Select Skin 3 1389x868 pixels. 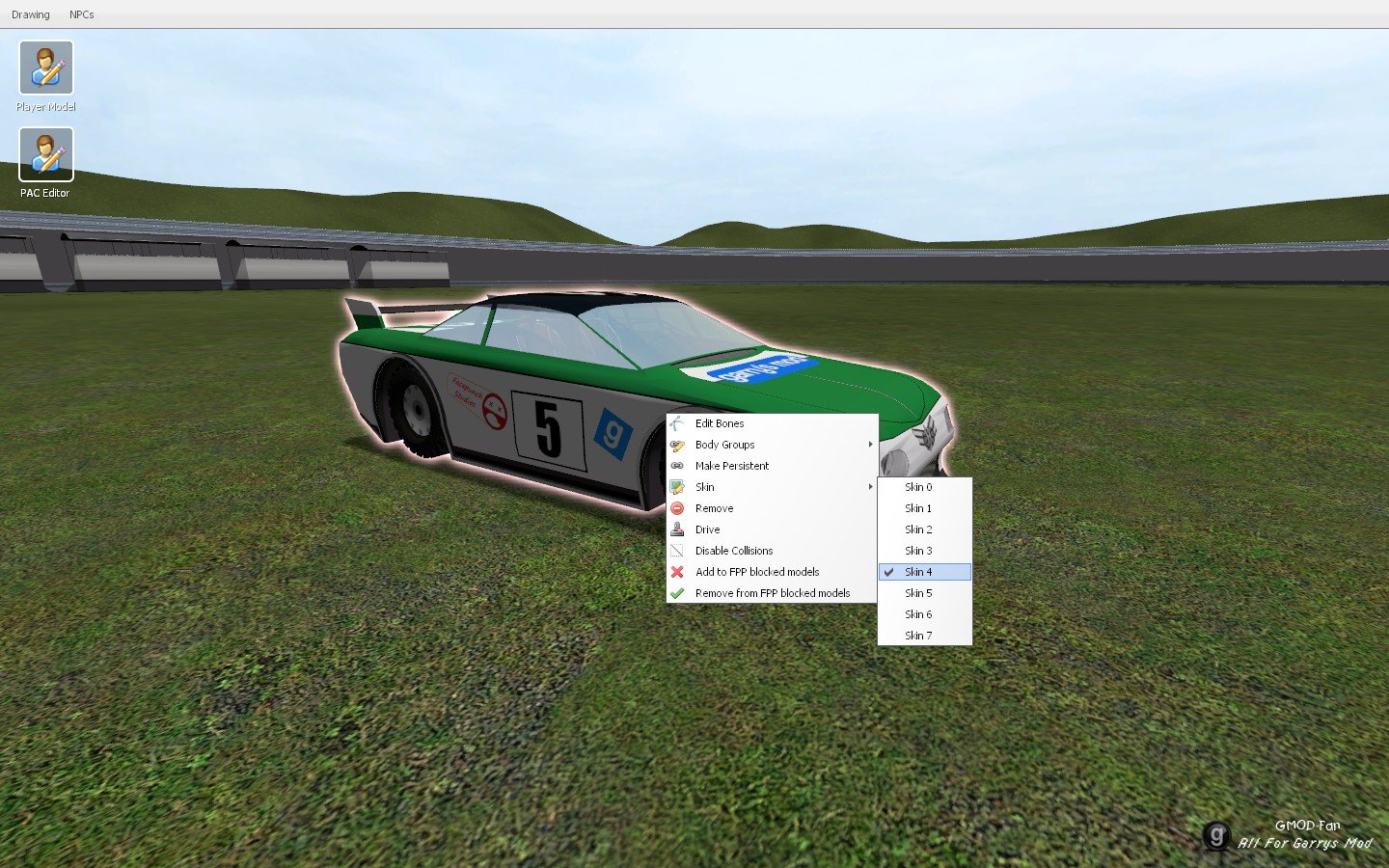pyautogui.click(x=925, y=551)
